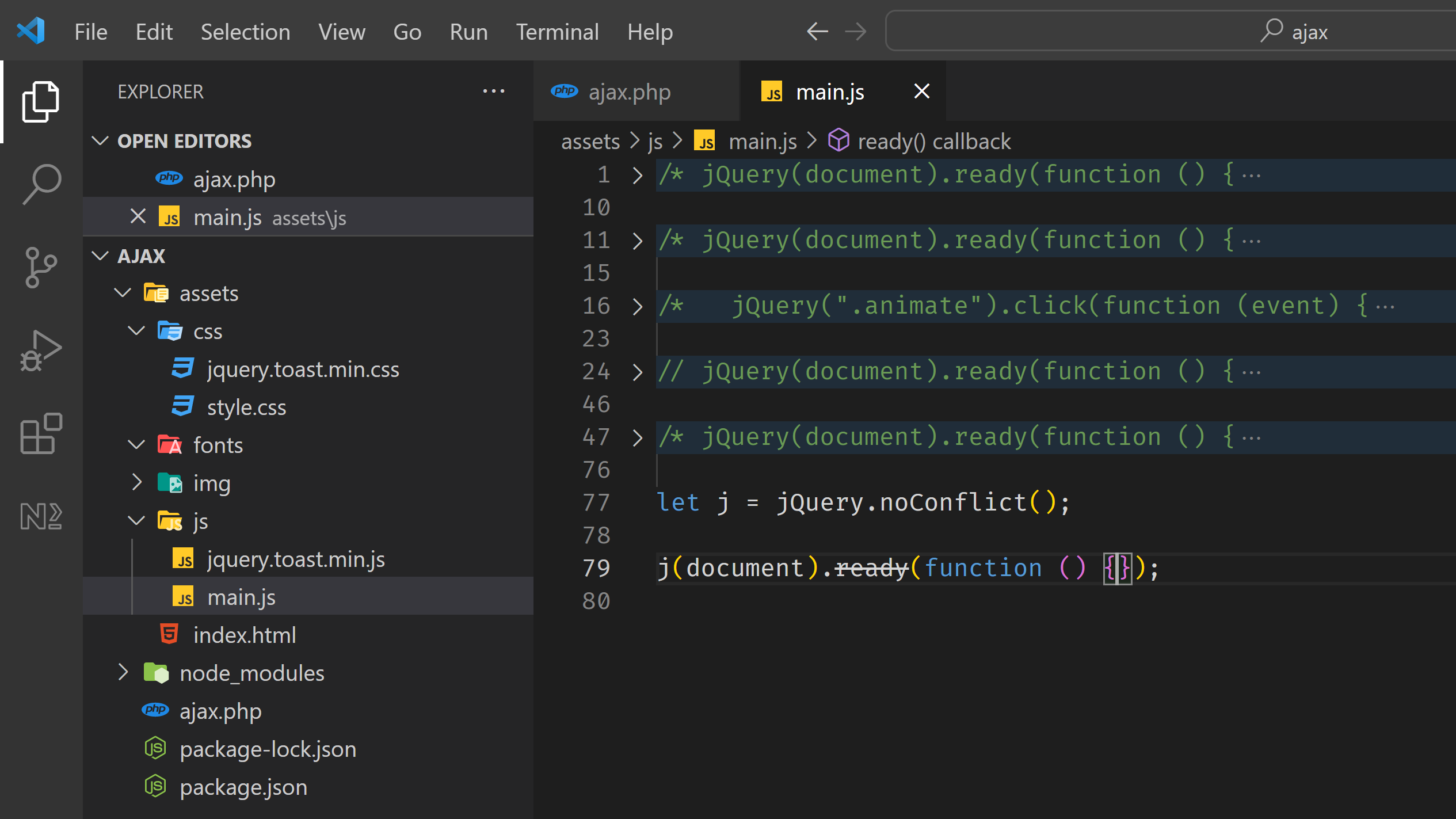Open jquery.toast.min.css file
Image resolution: width=1456 pixels, height=819 pixels.
pyautogui.click(x=308, y=369)
